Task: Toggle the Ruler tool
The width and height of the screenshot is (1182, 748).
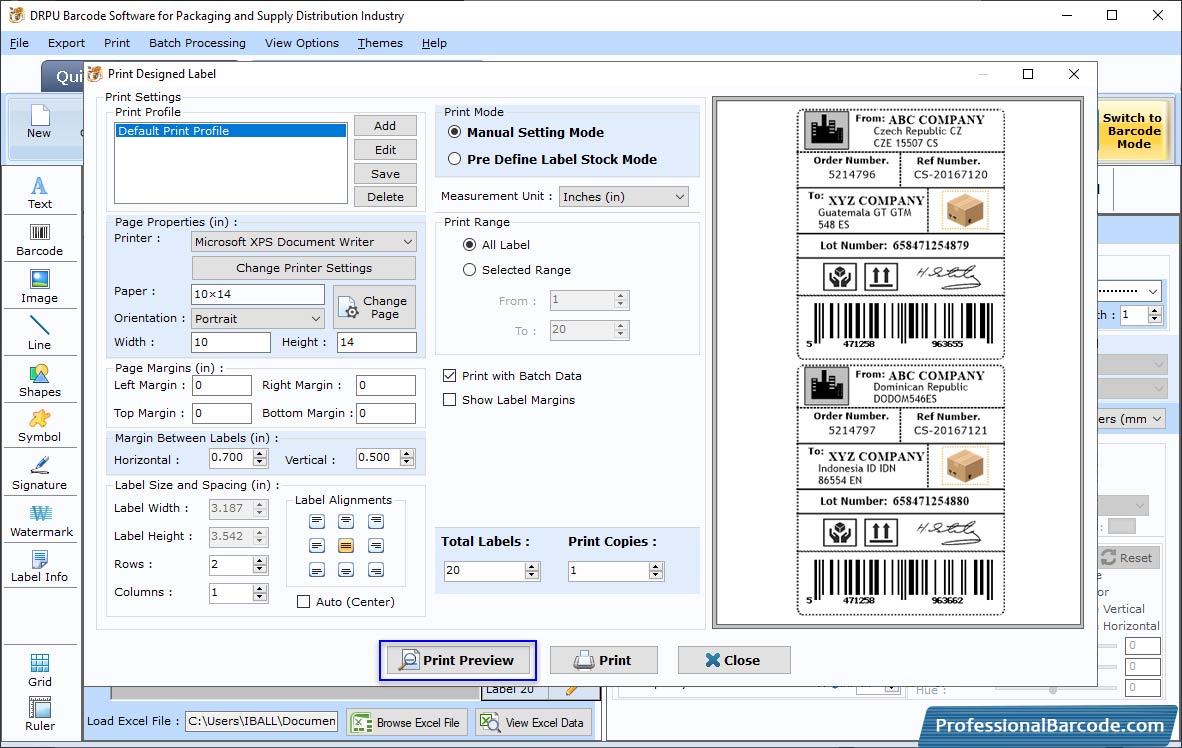Action: [39, 714]
